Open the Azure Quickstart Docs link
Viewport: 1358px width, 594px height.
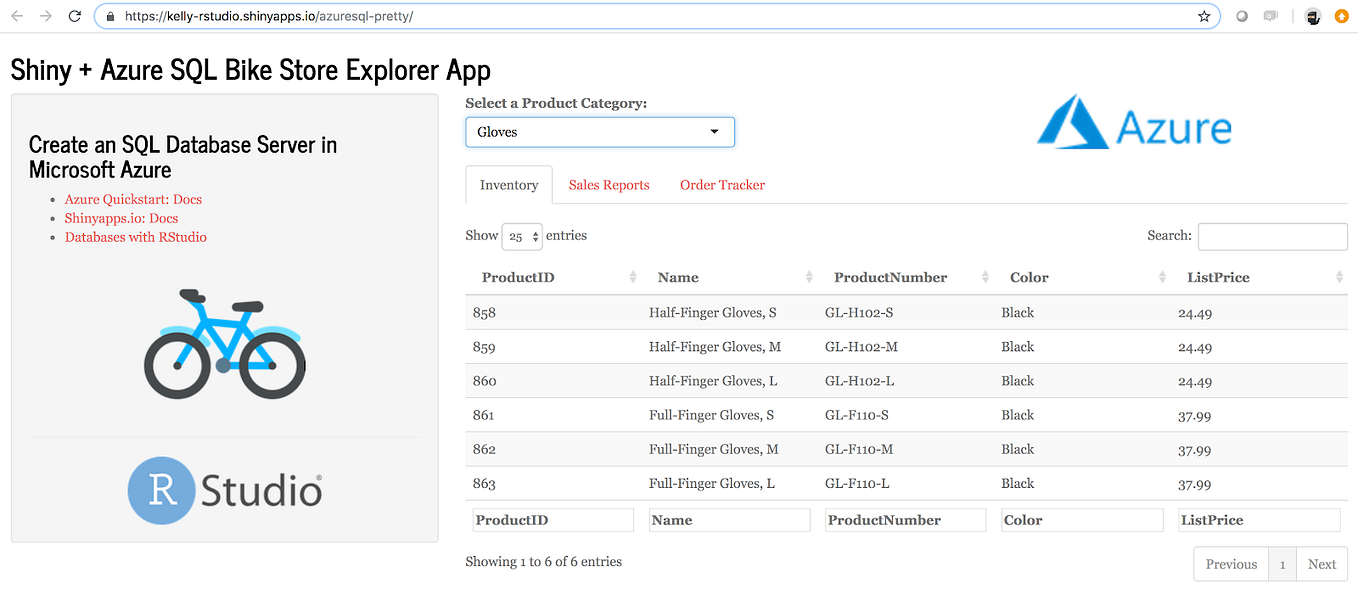pyautogui.click(x=133, y=199)
